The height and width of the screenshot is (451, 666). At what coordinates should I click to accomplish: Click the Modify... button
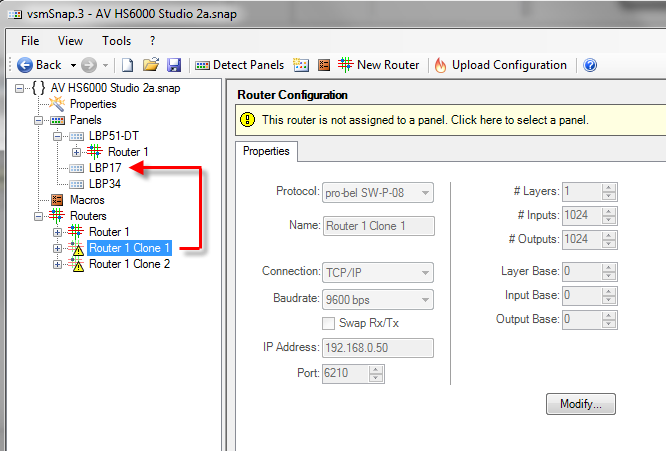(580, 404)
